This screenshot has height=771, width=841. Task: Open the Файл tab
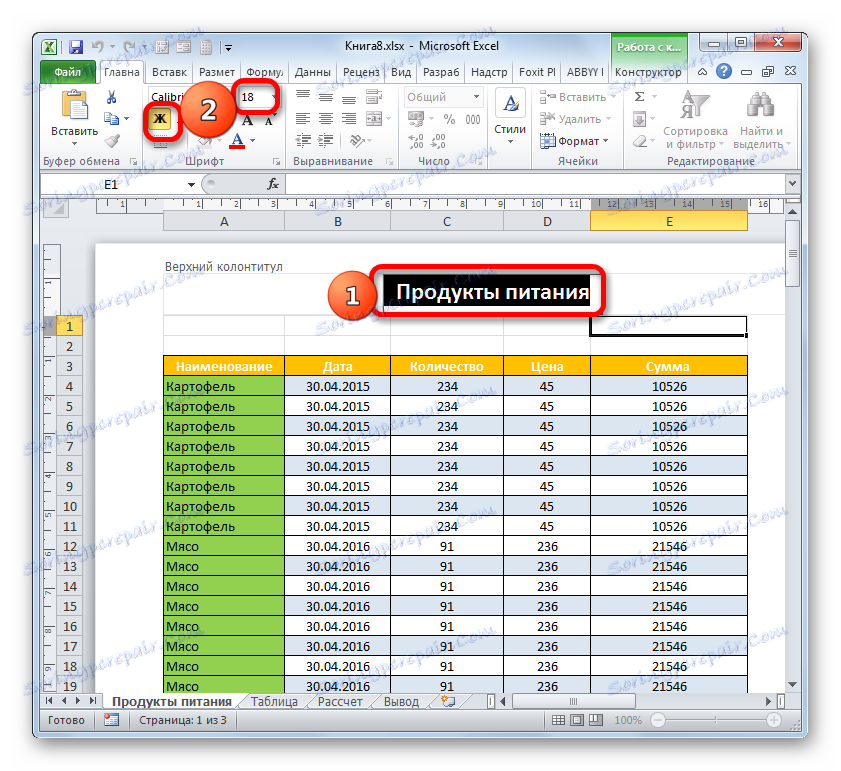pyautogui.click(x=68, y=72)
